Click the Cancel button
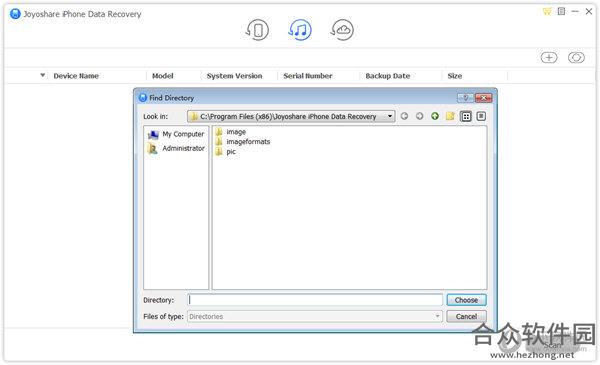600x365 pixels. click(x=466, y=316)
